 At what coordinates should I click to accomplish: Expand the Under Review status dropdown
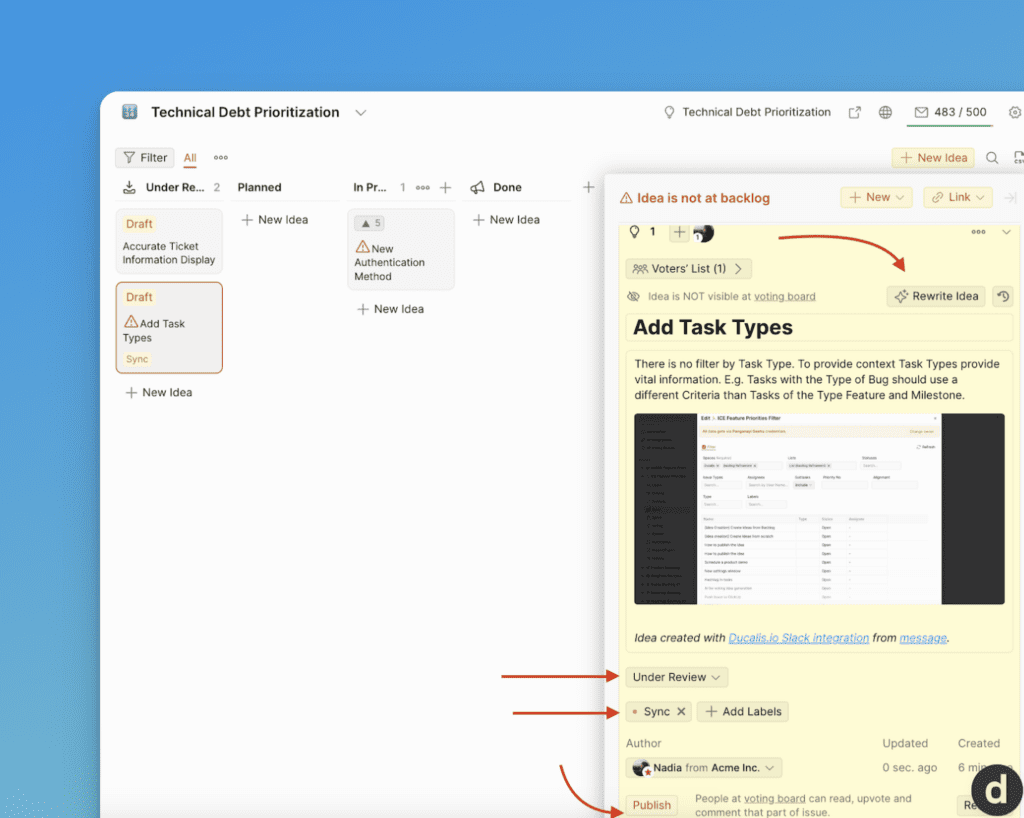(676, 677)
